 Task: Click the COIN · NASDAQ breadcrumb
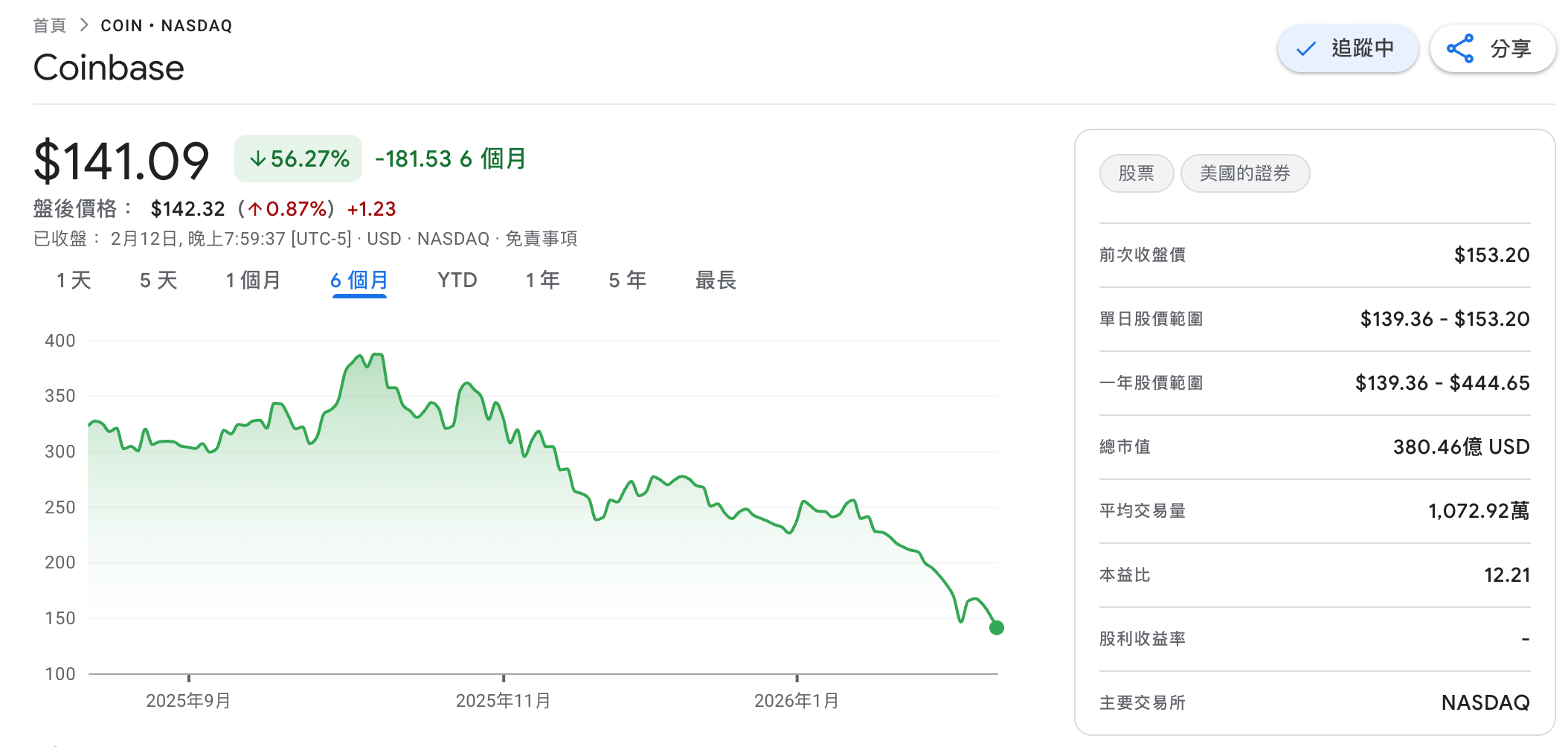[x=166, y=25]
